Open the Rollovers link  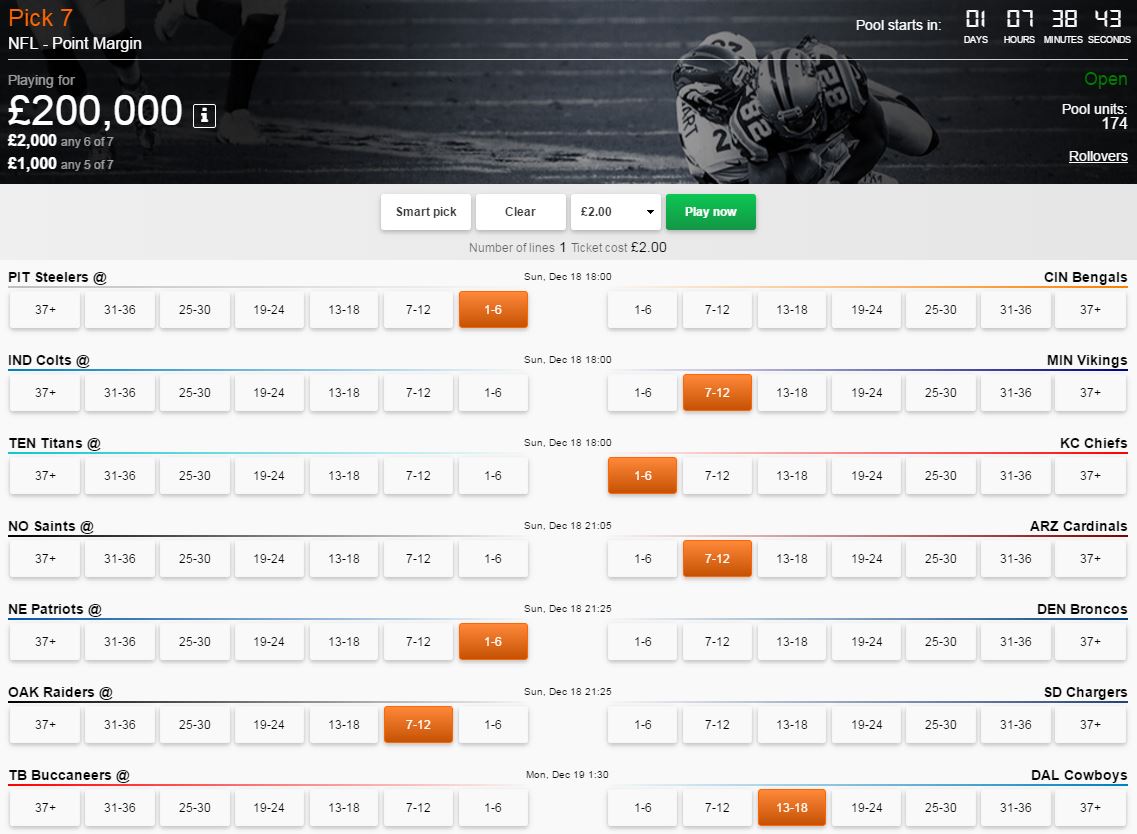click(x=1097, y=156)
